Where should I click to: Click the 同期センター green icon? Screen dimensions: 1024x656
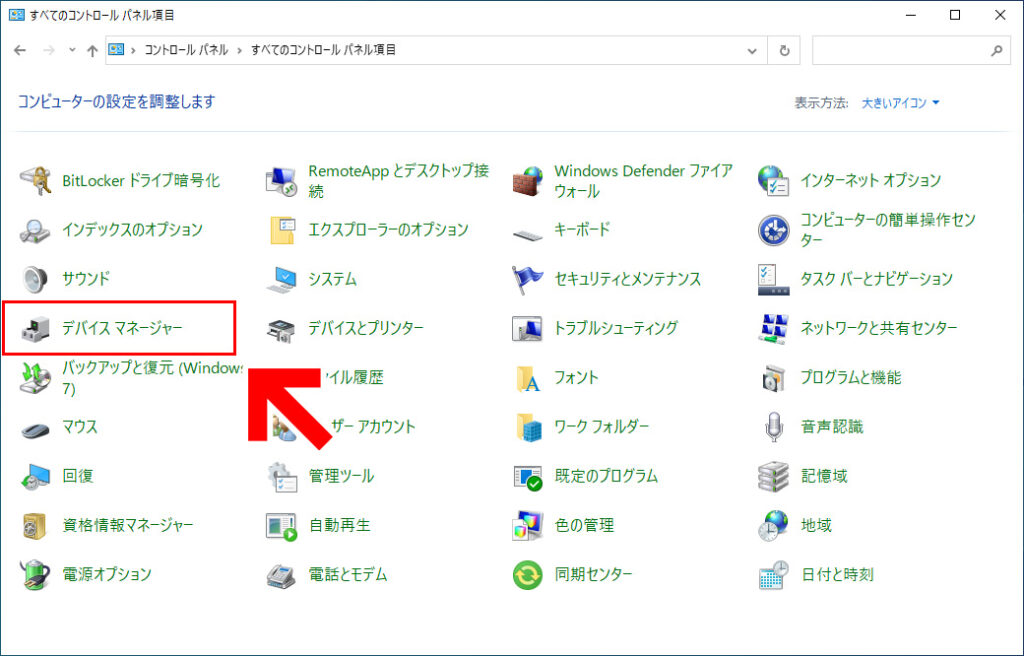528,575
